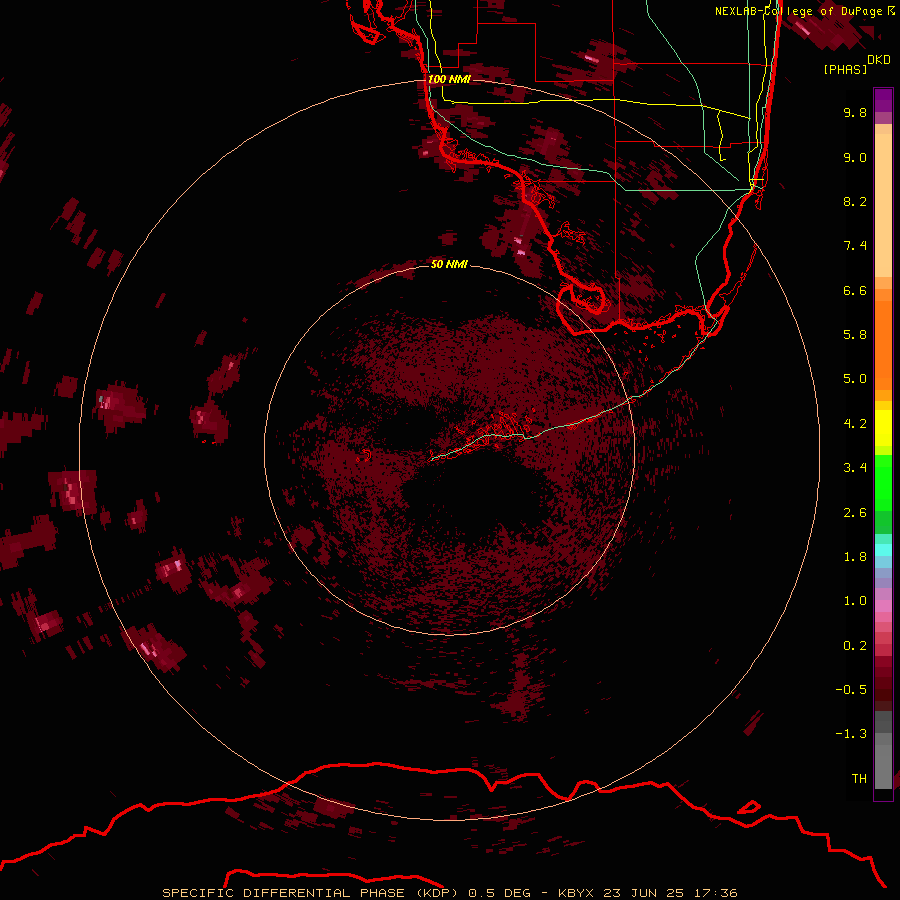Viewport: 900px width, 900px height.
Task: Click the 8.2 color scale value
Action: point(855,201)
